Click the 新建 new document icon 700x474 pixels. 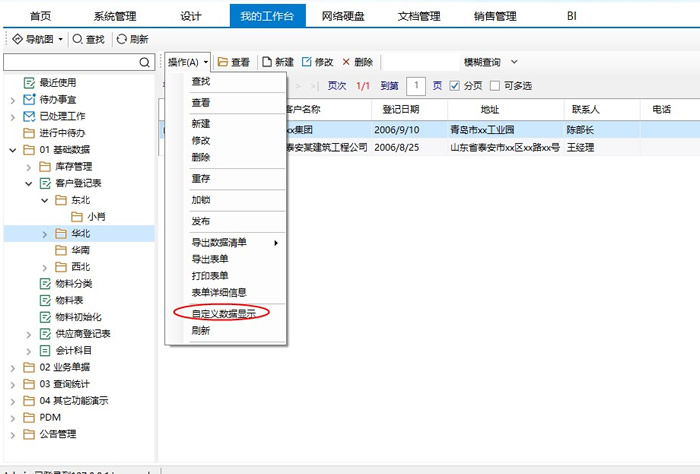pyautogui.click(x=267, y=62)
